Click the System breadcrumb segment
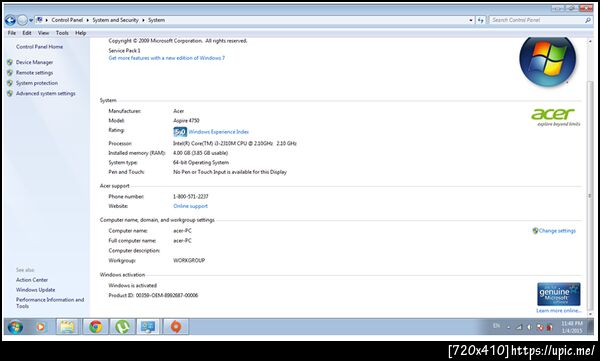The width and height of the screenshot is (600, 361). [157, 20]
